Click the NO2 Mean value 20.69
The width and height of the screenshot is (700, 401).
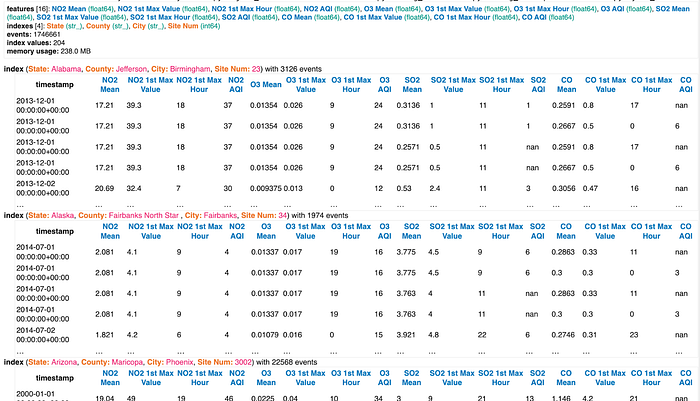104,188
